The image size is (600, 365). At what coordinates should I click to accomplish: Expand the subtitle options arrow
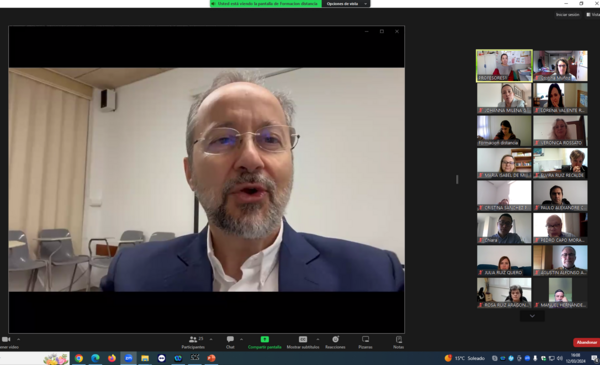click(318, 339)
